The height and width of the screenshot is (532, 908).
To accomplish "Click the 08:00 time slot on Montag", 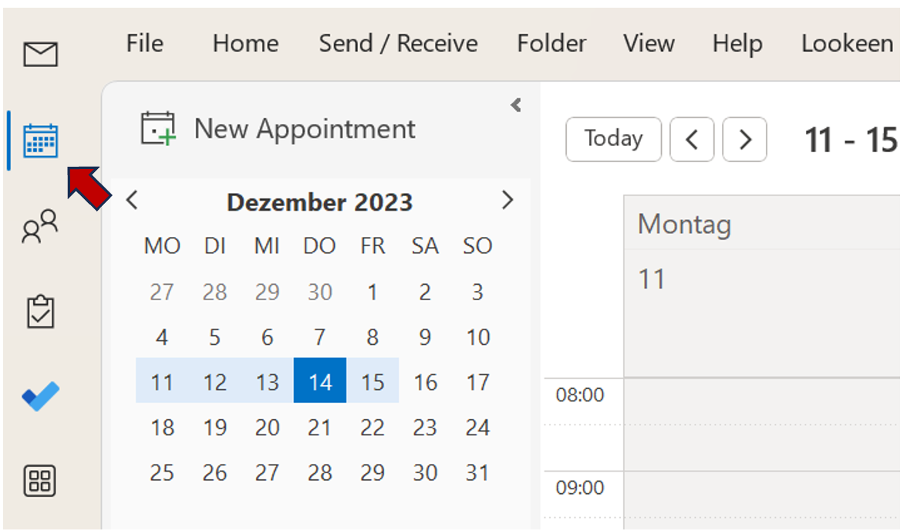I will point(760,400).
